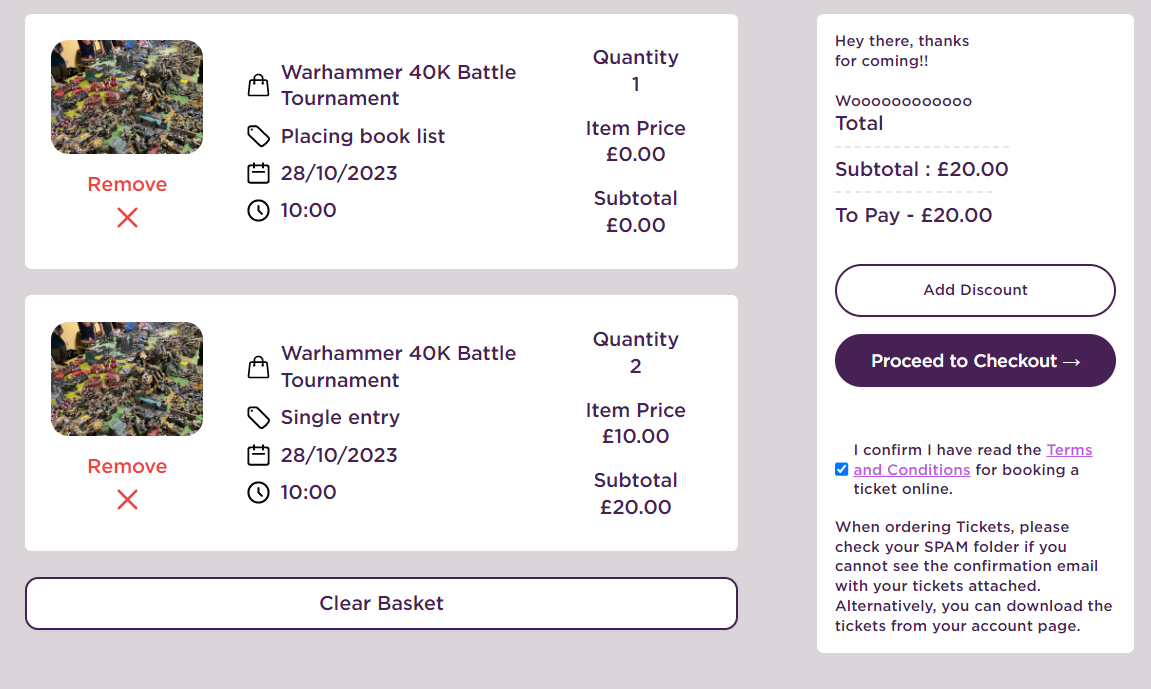Proceed to Checkout
This screenshot has width=1151, height=689.
click(975, 361)
